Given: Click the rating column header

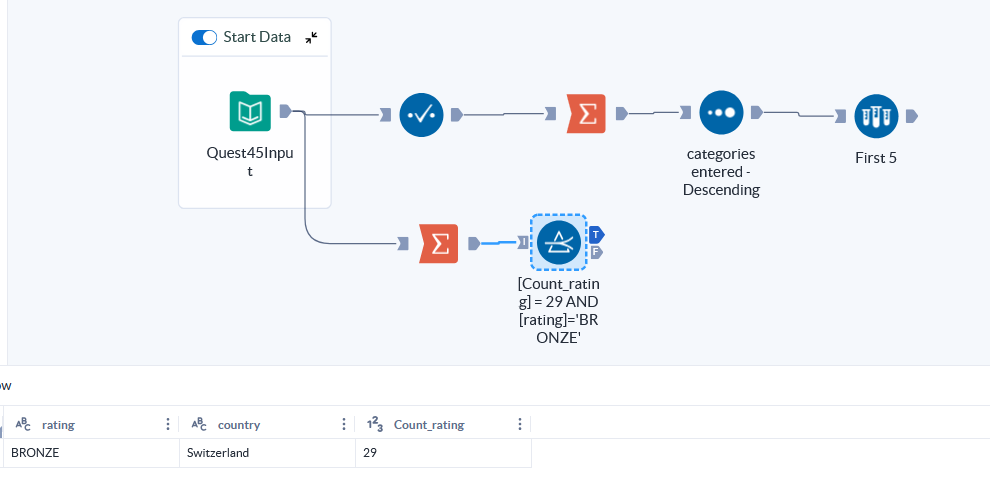Looking at the screenshot, I should (x=58, y=424).
